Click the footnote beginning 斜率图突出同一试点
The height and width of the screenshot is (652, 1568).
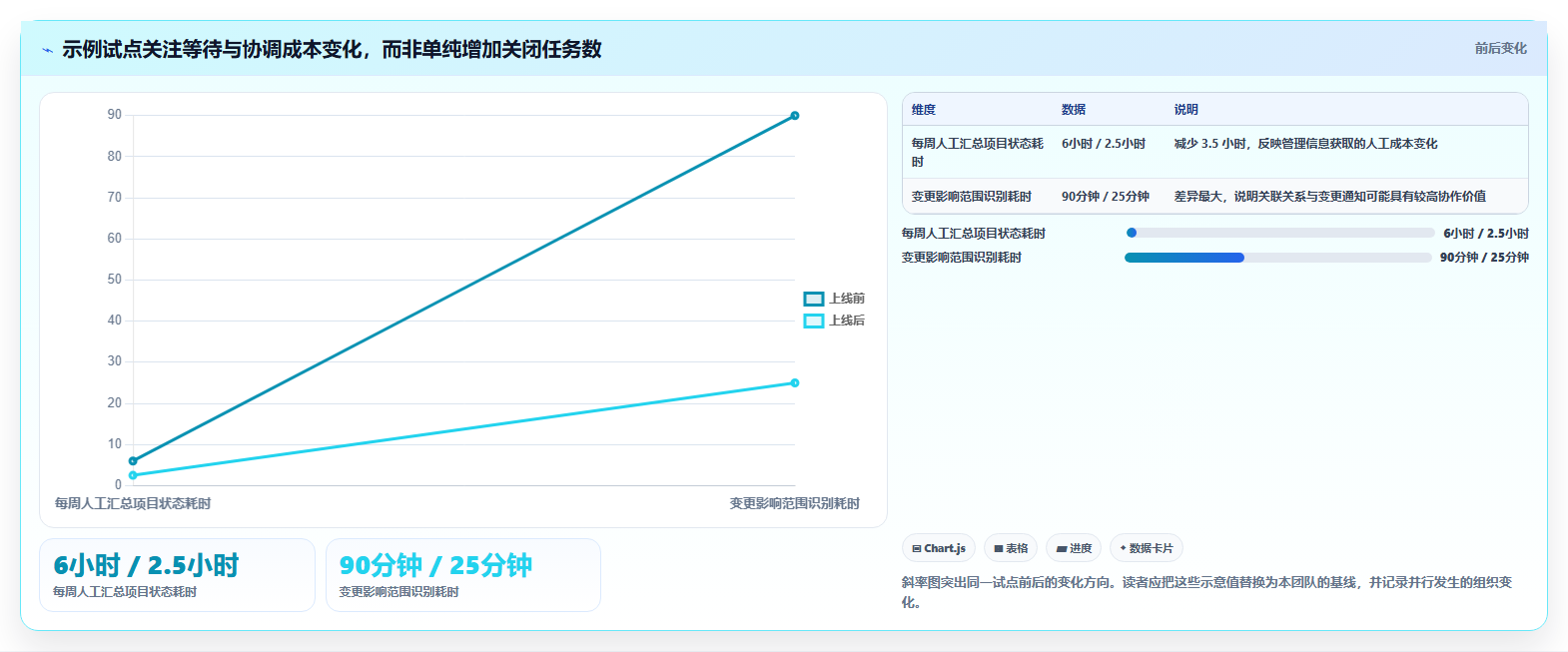click(1206, 592)
